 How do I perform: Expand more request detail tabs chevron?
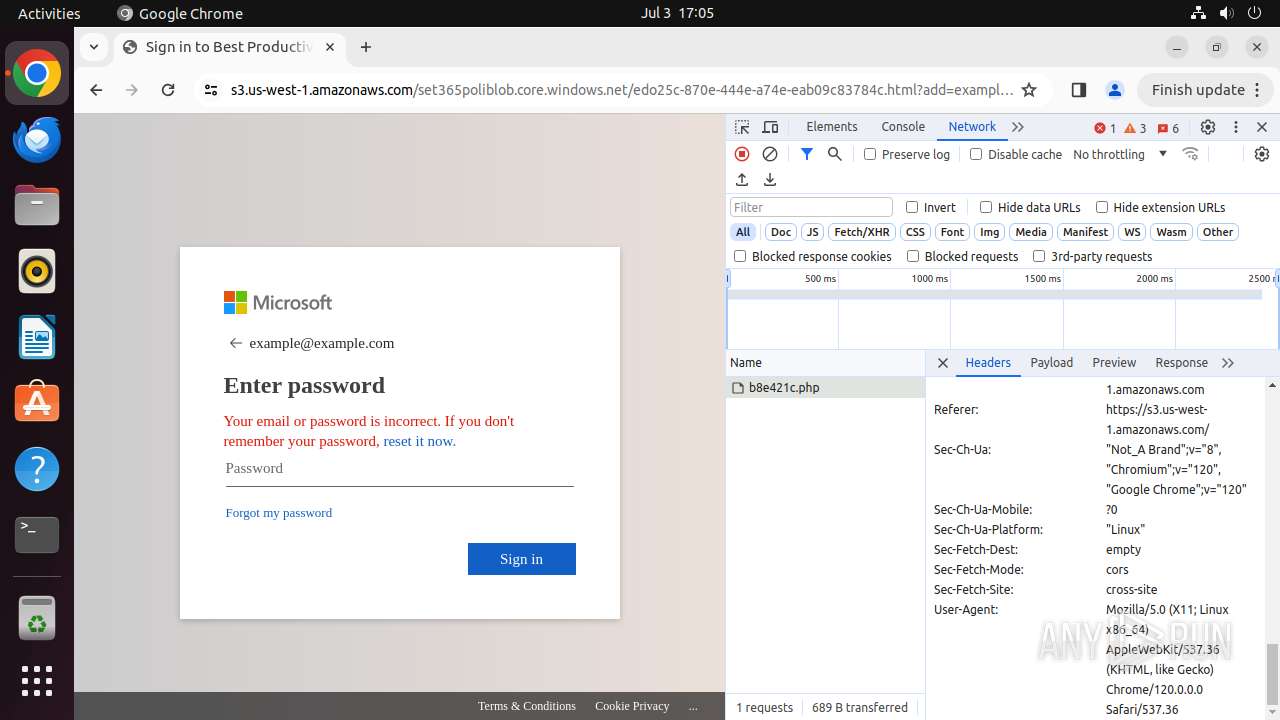tap(1228, 363)
